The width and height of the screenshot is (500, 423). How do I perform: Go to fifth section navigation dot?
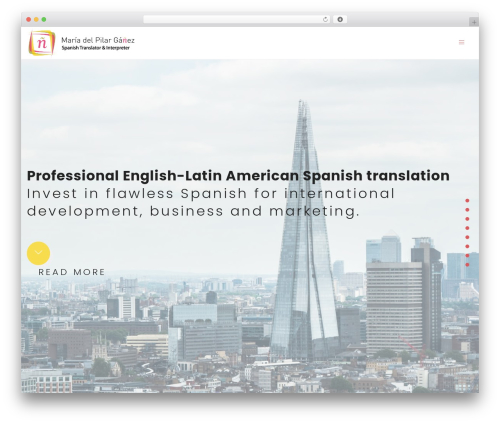[x=467, y=237]
